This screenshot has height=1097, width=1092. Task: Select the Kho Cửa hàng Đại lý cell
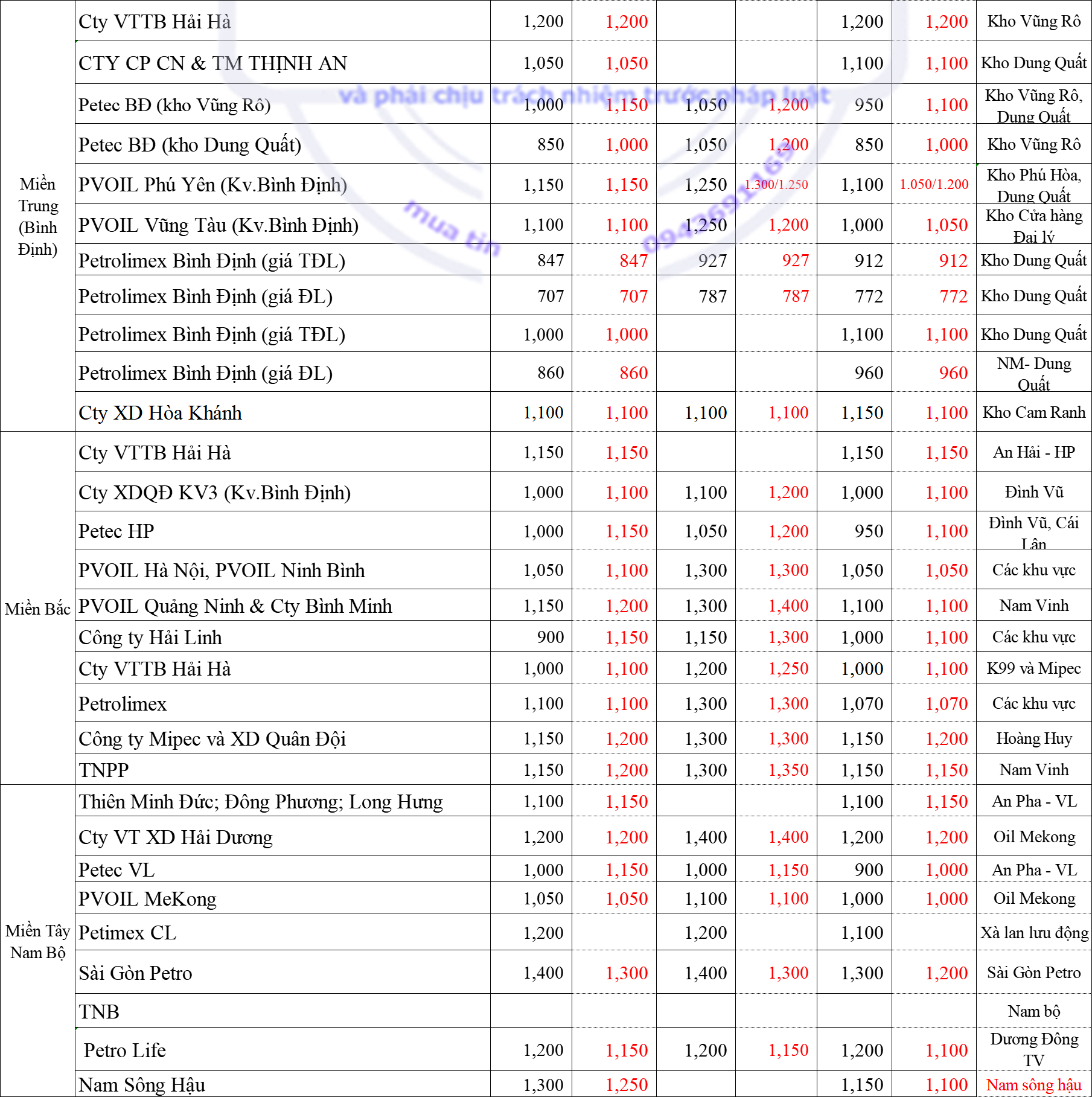1034,225
